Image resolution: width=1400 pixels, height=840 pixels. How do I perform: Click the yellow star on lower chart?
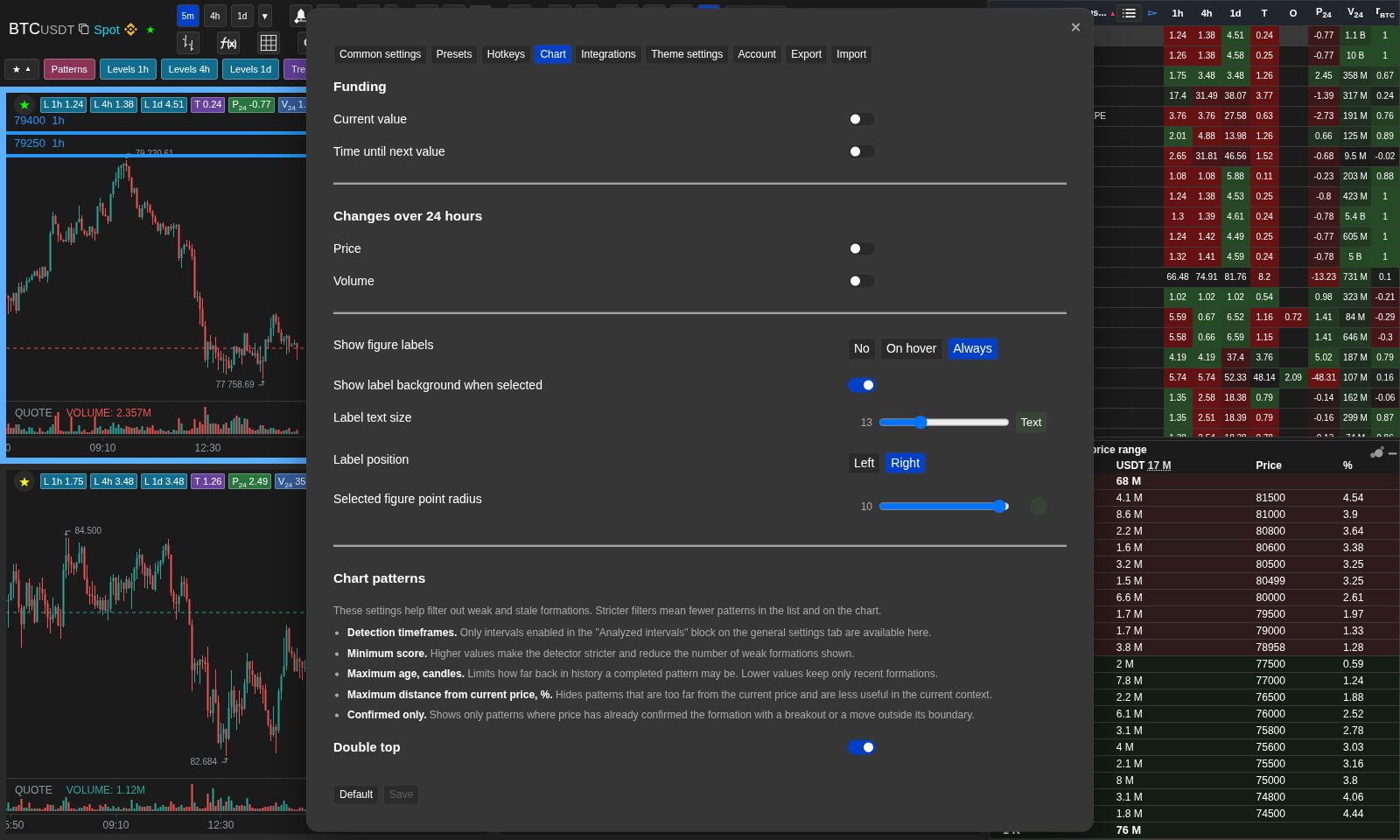(x=24, y=482)
